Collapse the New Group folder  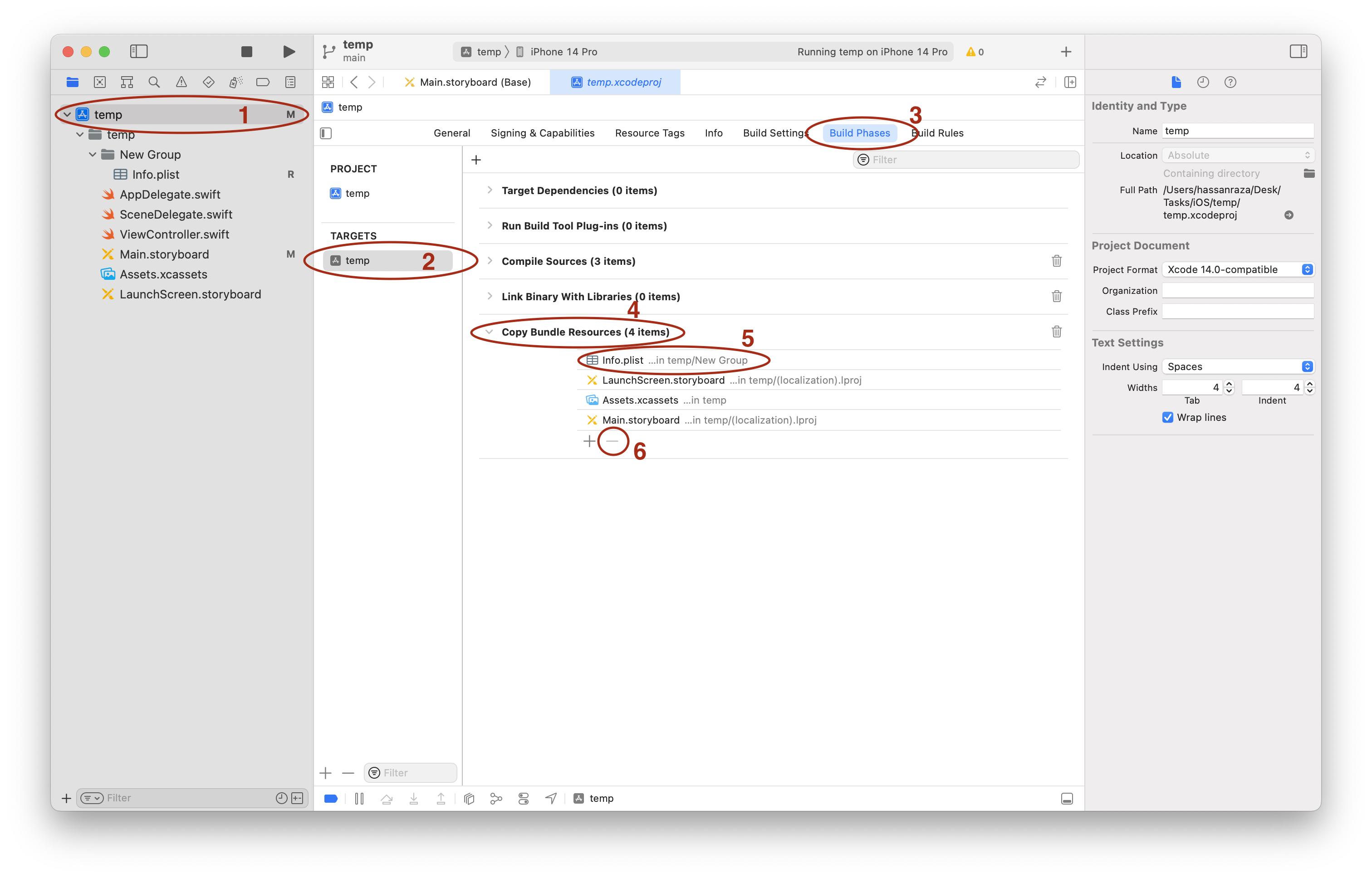point(93,155)
